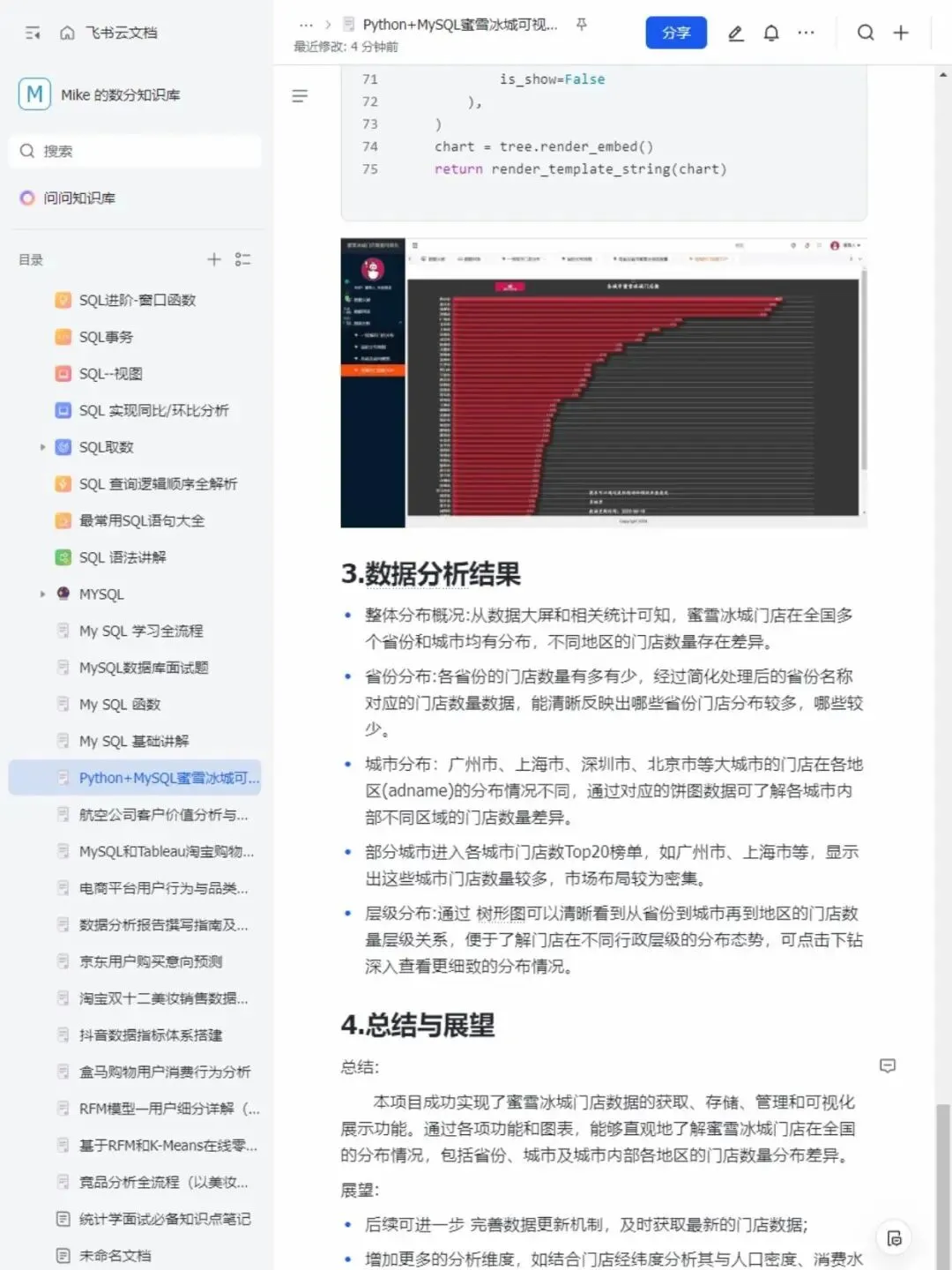This screenshot has width=952, height=1270.
Task: Click the MYSQL emoji page icon
Action: tap(63, 594)
